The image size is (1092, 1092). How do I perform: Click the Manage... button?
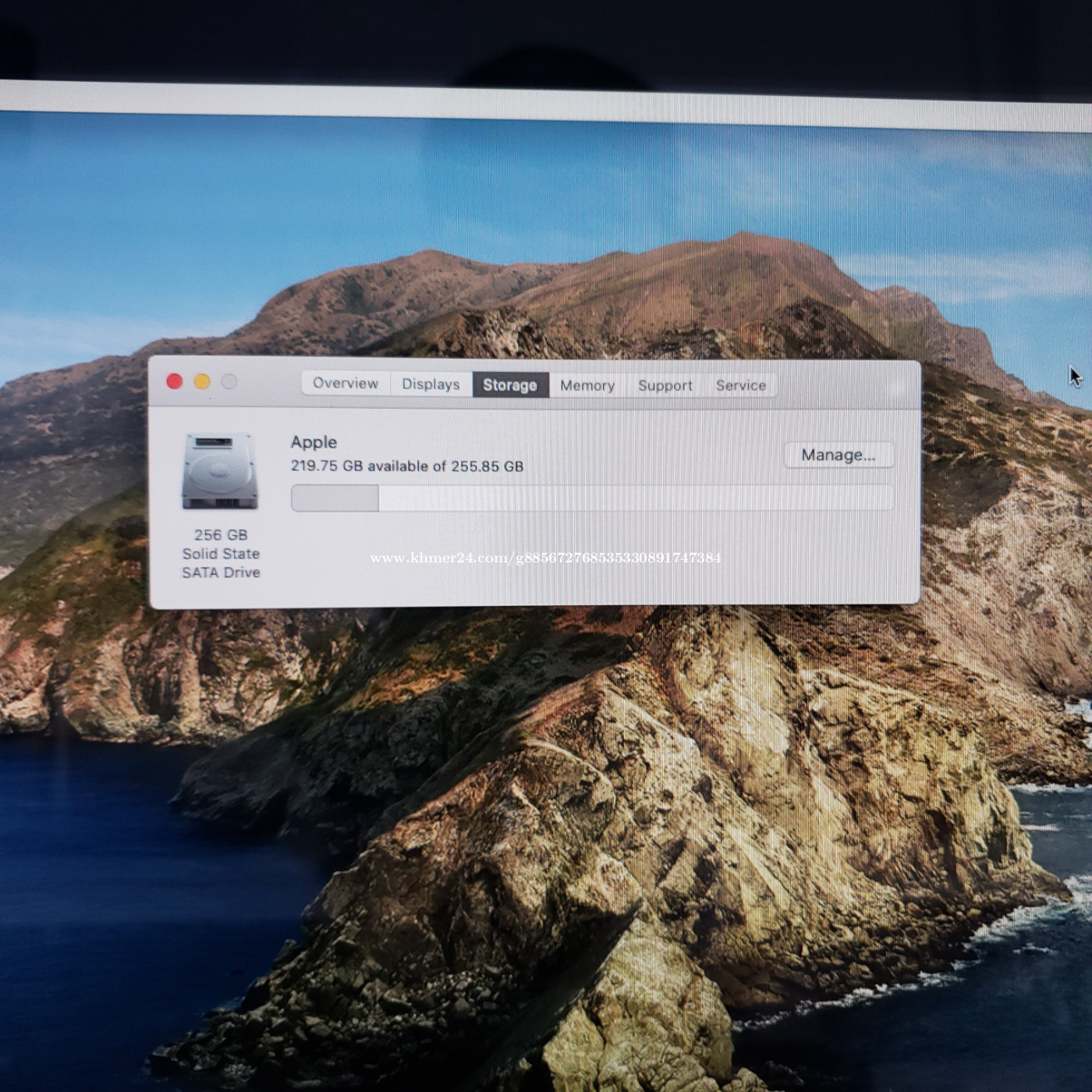[838, 455]
